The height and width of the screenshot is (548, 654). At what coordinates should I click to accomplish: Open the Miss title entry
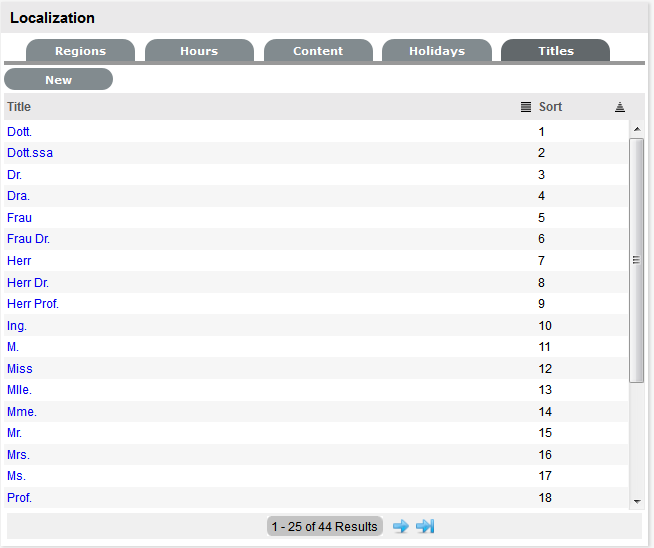tap(20, 369)
